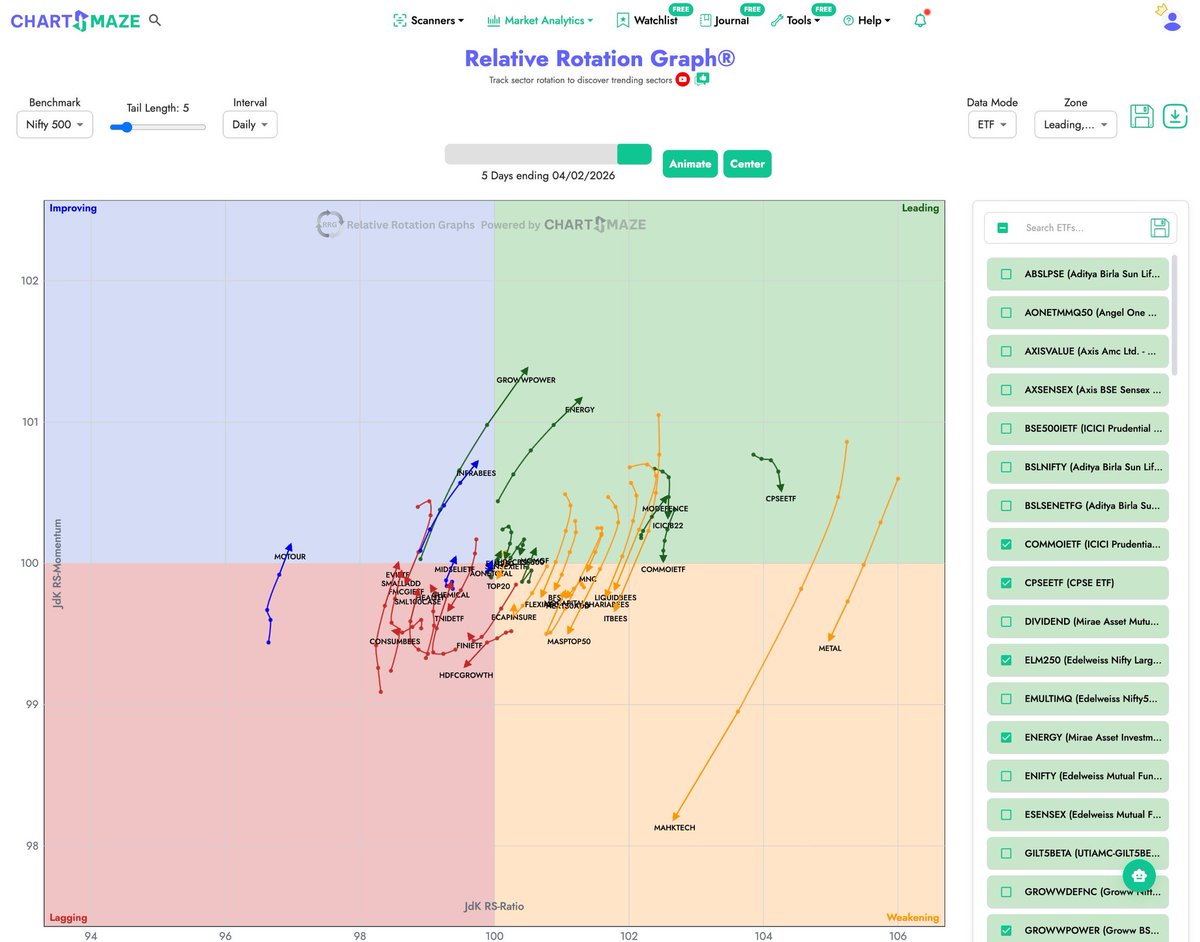1200x942 pixels.
Task: Click the MAHKTECH label on the chart
Action: coord(674,828)
